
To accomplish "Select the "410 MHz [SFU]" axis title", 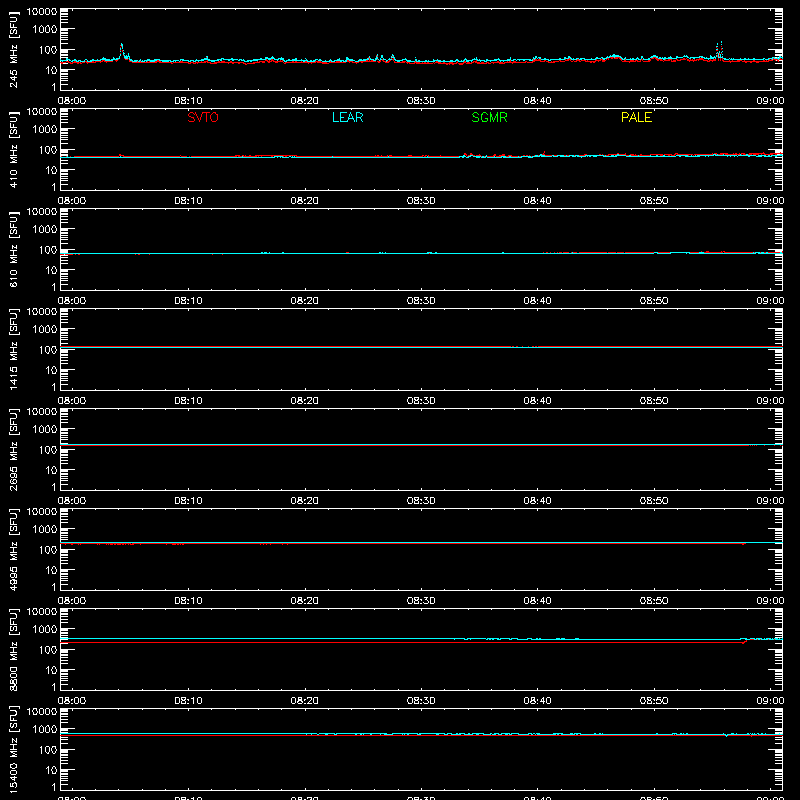I will 14,149.
